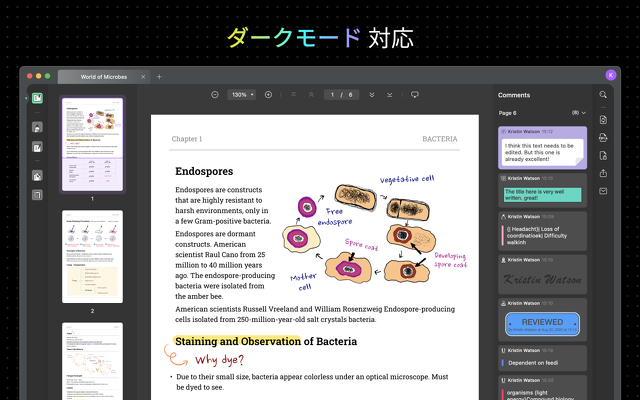Image resolution: width=640 pixels, height=400 pixels.
Task: Open the REVIEWED stamp comment
Action: point(542,323)
